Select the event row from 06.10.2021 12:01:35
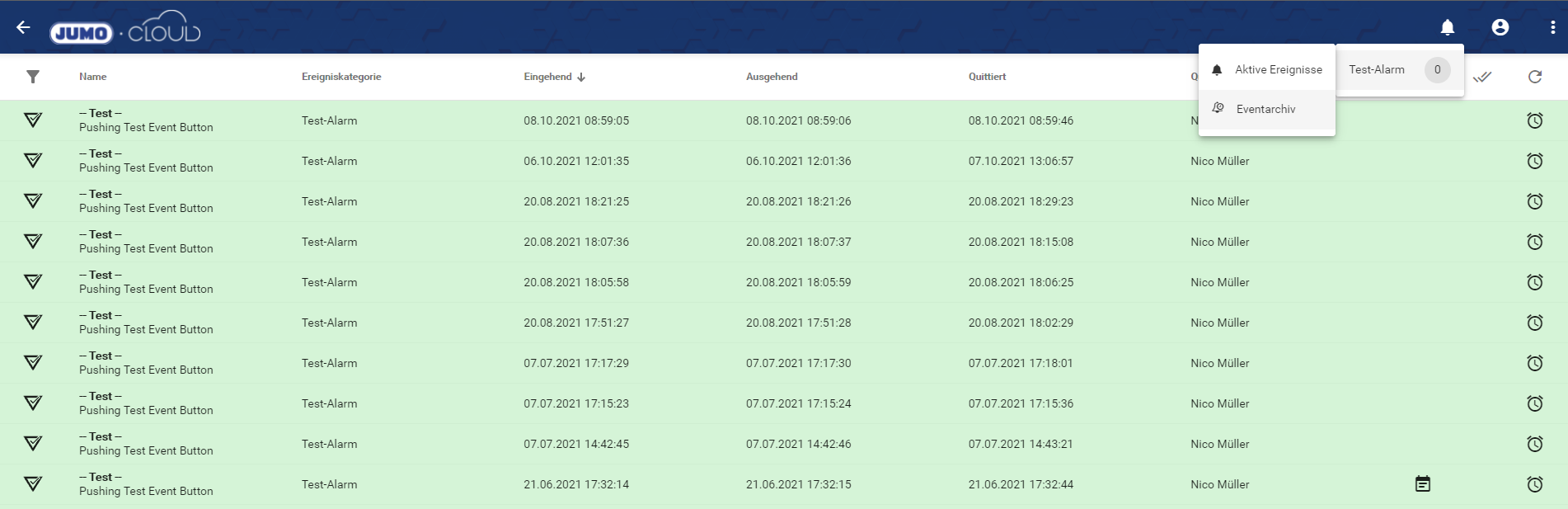 [575, 161]
